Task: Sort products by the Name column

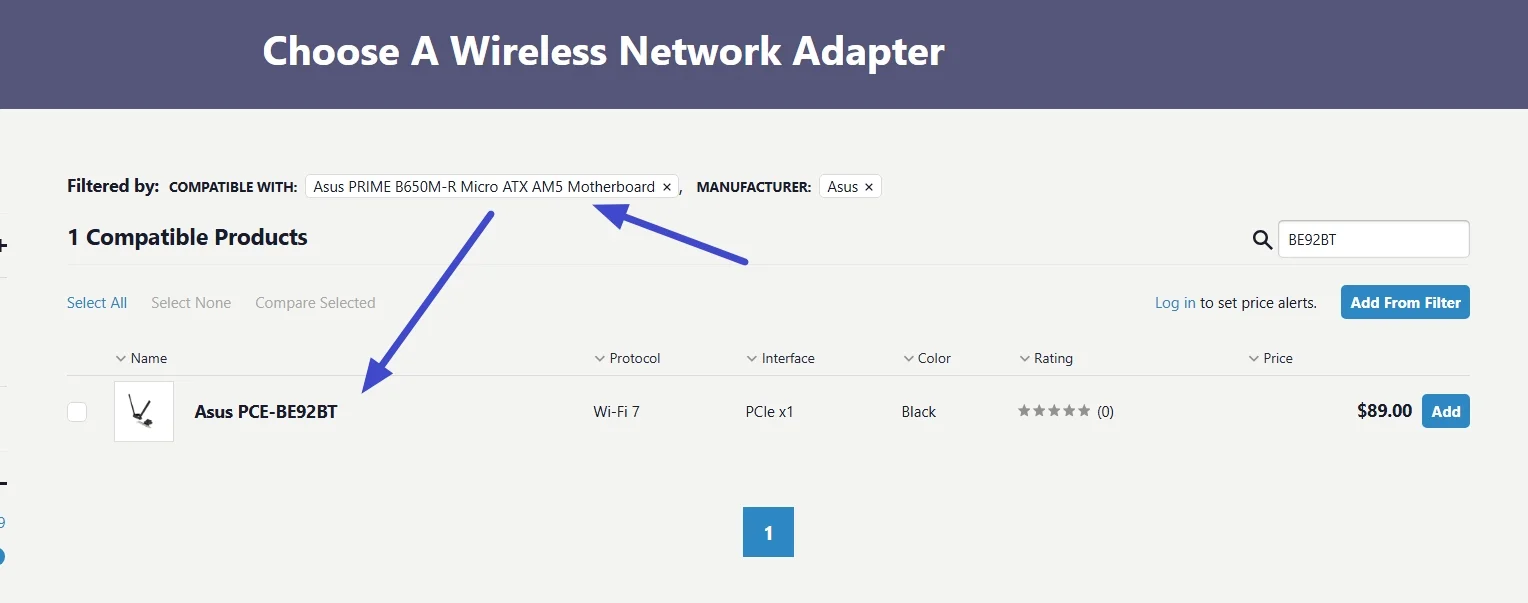Action: (148, 358)
